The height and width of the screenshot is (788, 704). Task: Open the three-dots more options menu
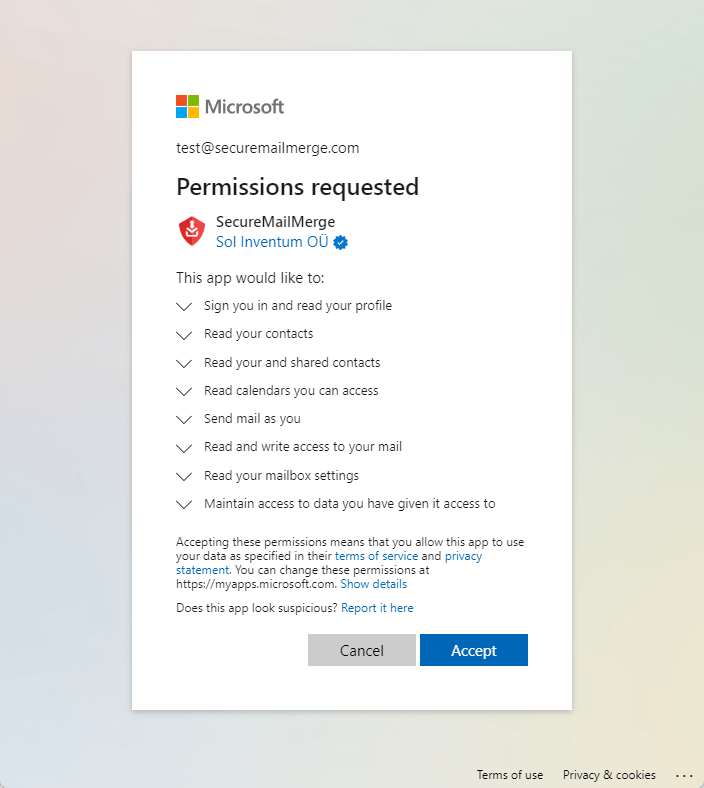pyautogui.click(x=684, y=775)
